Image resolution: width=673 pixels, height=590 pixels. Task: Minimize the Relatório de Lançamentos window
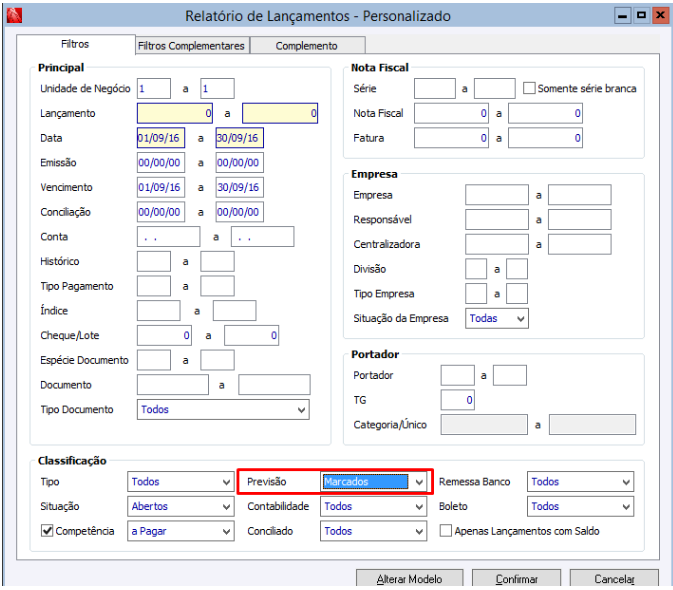[622, 16]
